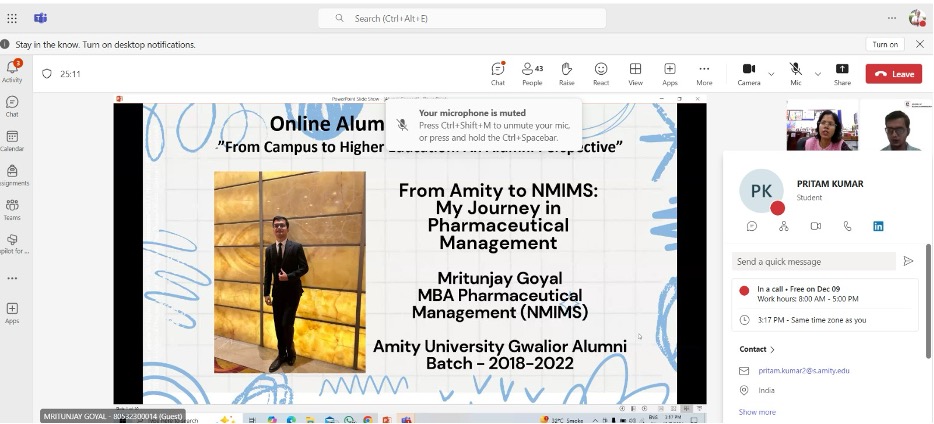Select the man's video thumbnail
Viewport: 934px width, 424px height.
(x=896, y=124)
